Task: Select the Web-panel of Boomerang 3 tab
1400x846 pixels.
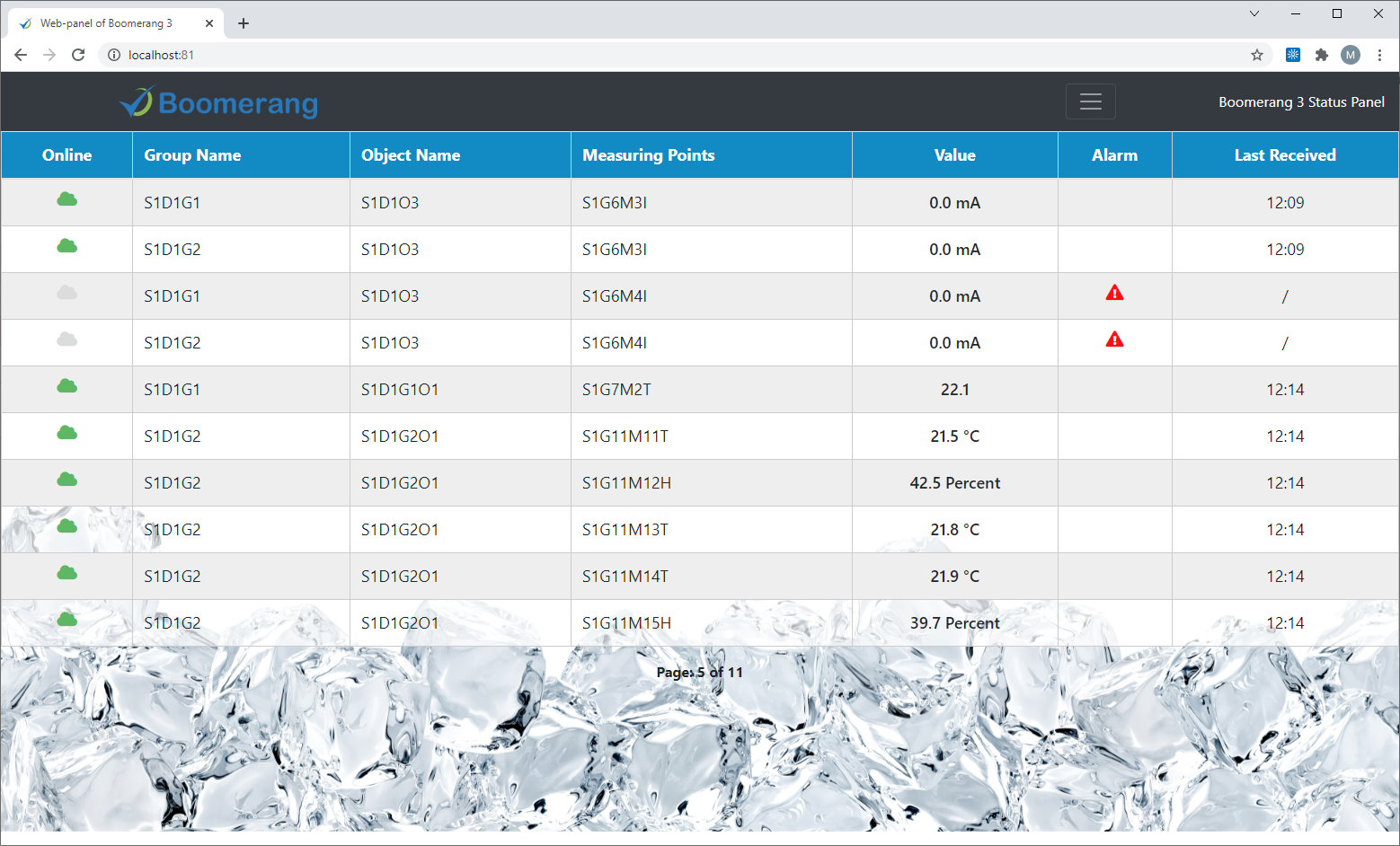Action: click(106, 23)
